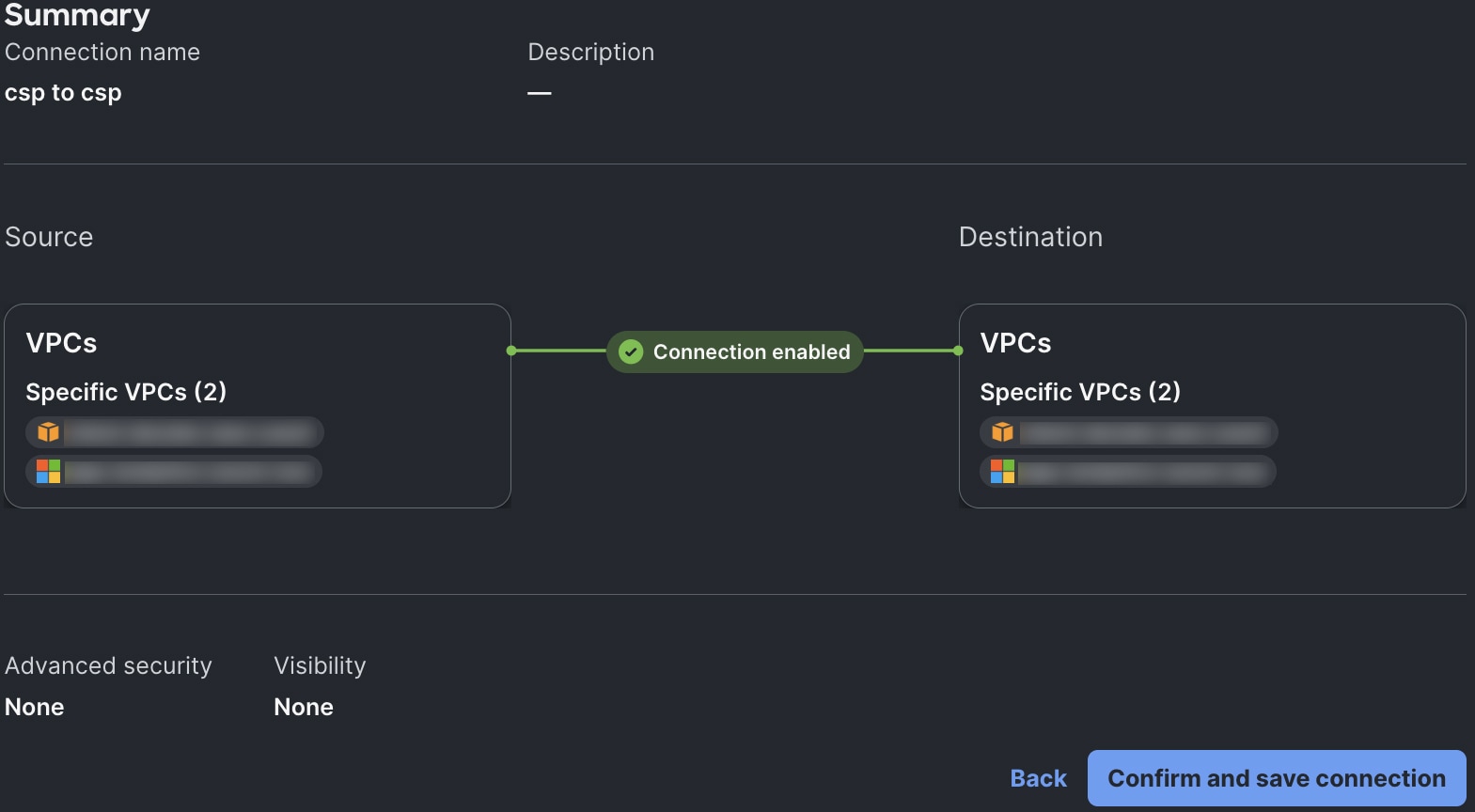Click the Destination section label
Viewport: 1475px width, 812px height.
pos(1030,237)
